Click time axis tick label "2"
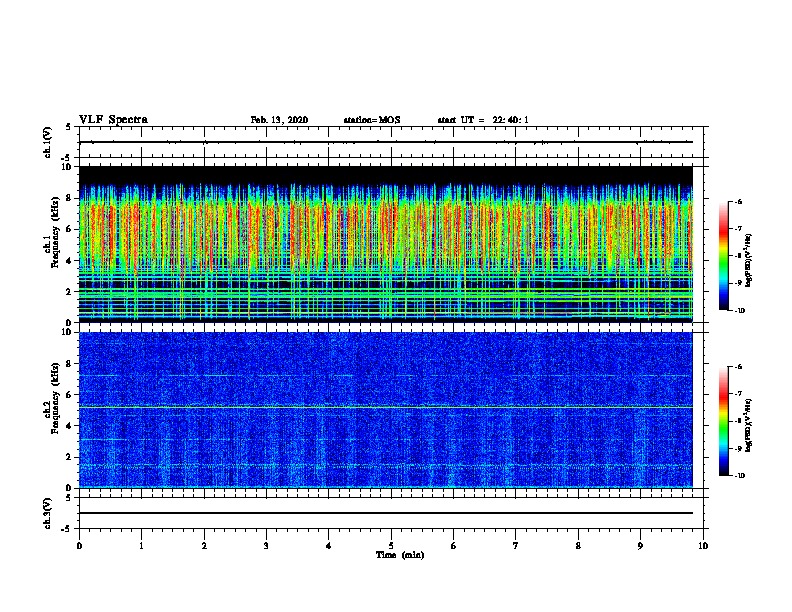 [204, 546]
